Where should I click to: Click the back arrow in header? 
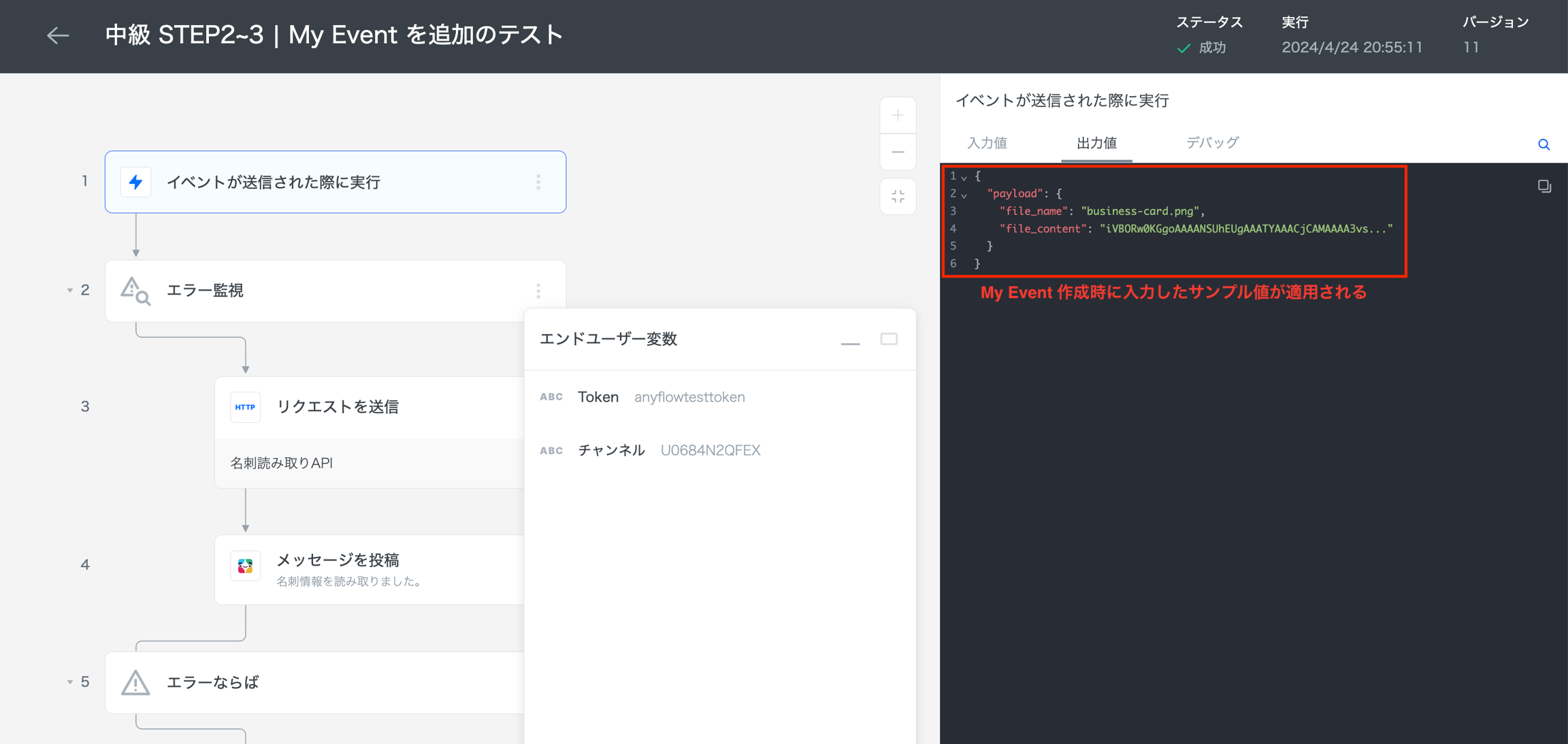pos(58,35)
